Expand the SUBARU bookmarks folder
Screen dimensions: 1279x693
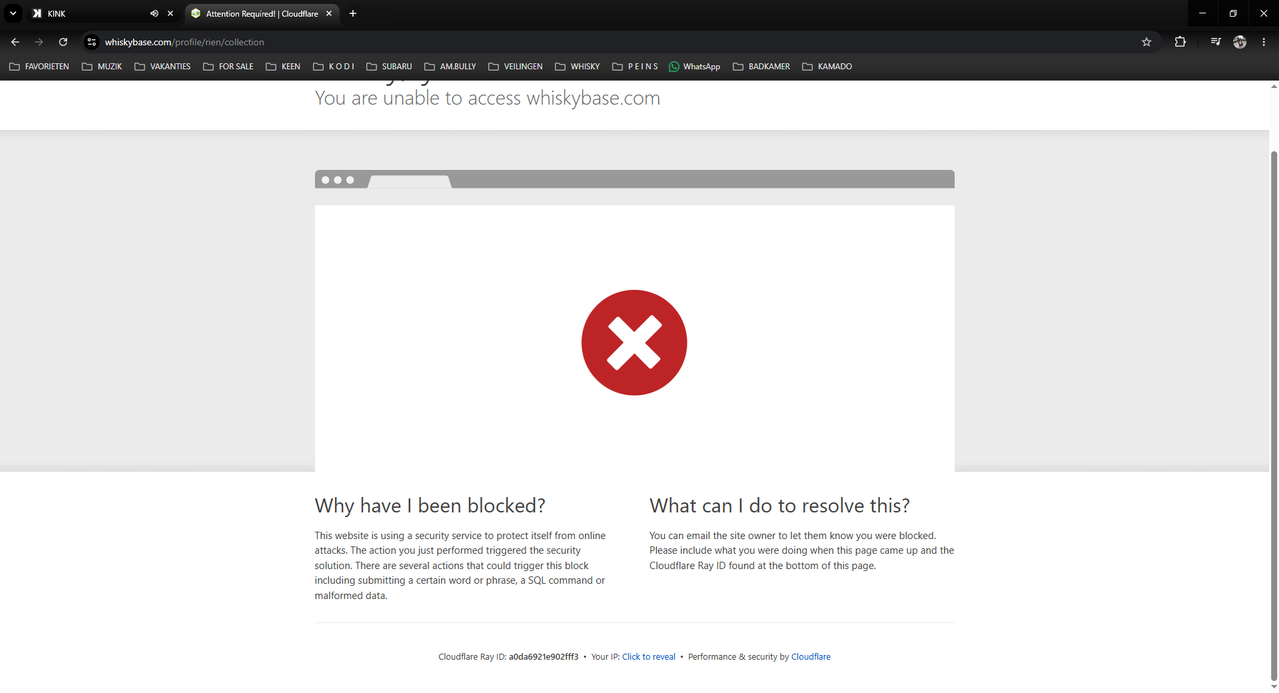389,67
